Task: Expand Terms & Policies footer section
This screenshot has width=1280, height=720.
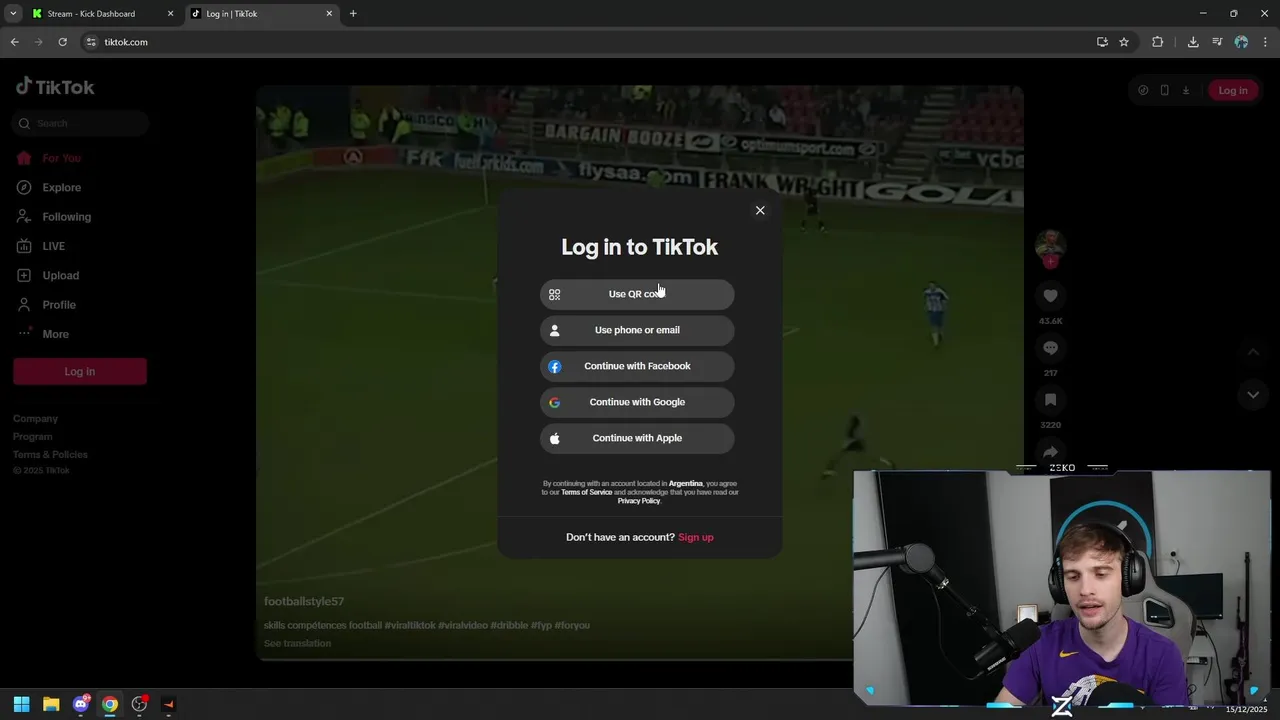Action: 51,455
